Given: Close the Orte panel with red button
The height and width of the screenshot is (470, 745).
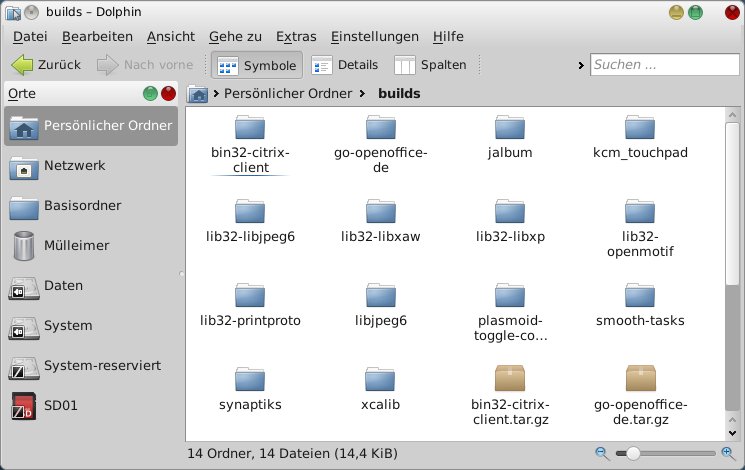Looking at the screenshot, I should coord(168,93).
